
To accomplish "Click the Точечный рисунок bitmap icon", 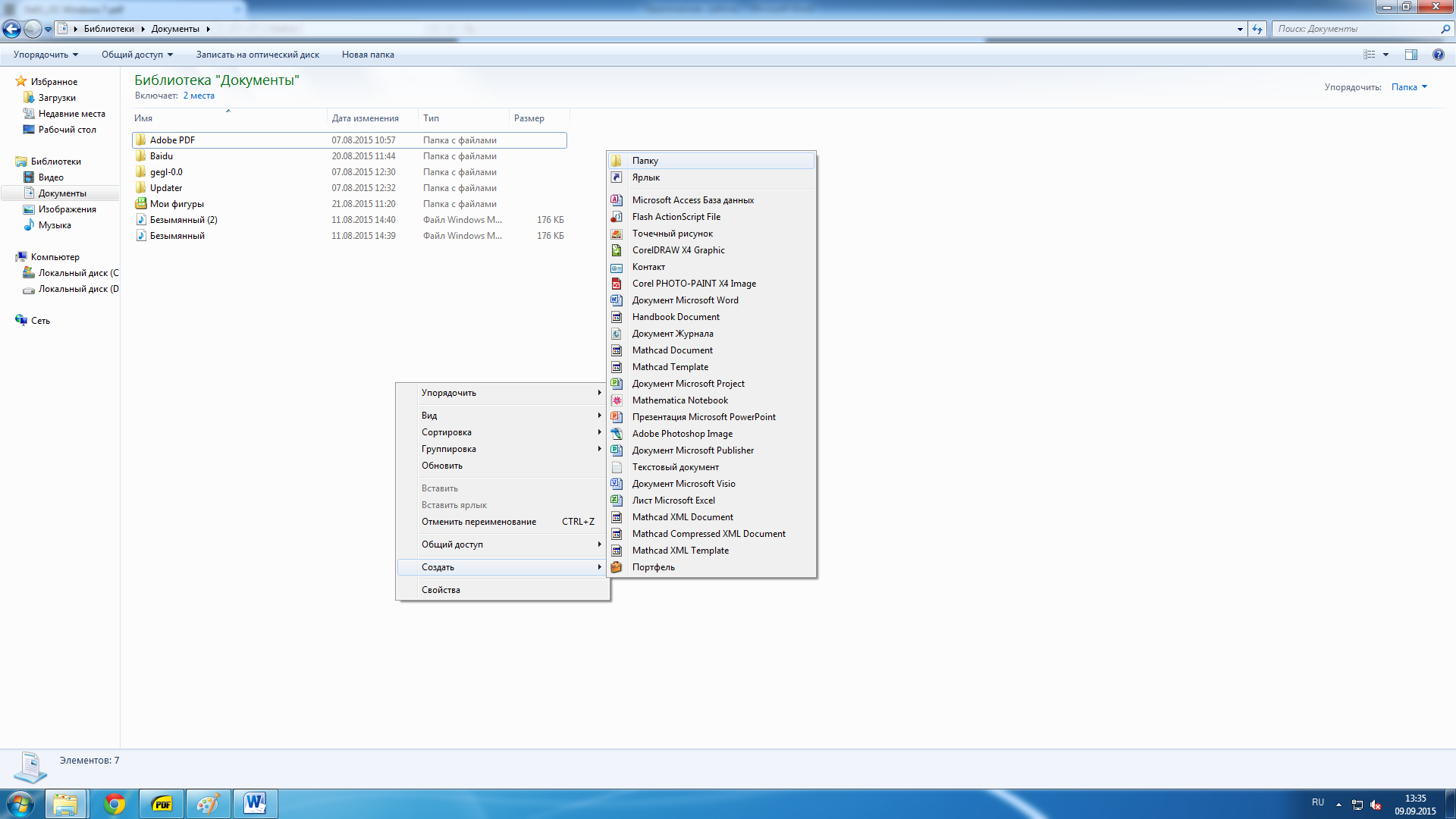I will [x=617, y=234].
